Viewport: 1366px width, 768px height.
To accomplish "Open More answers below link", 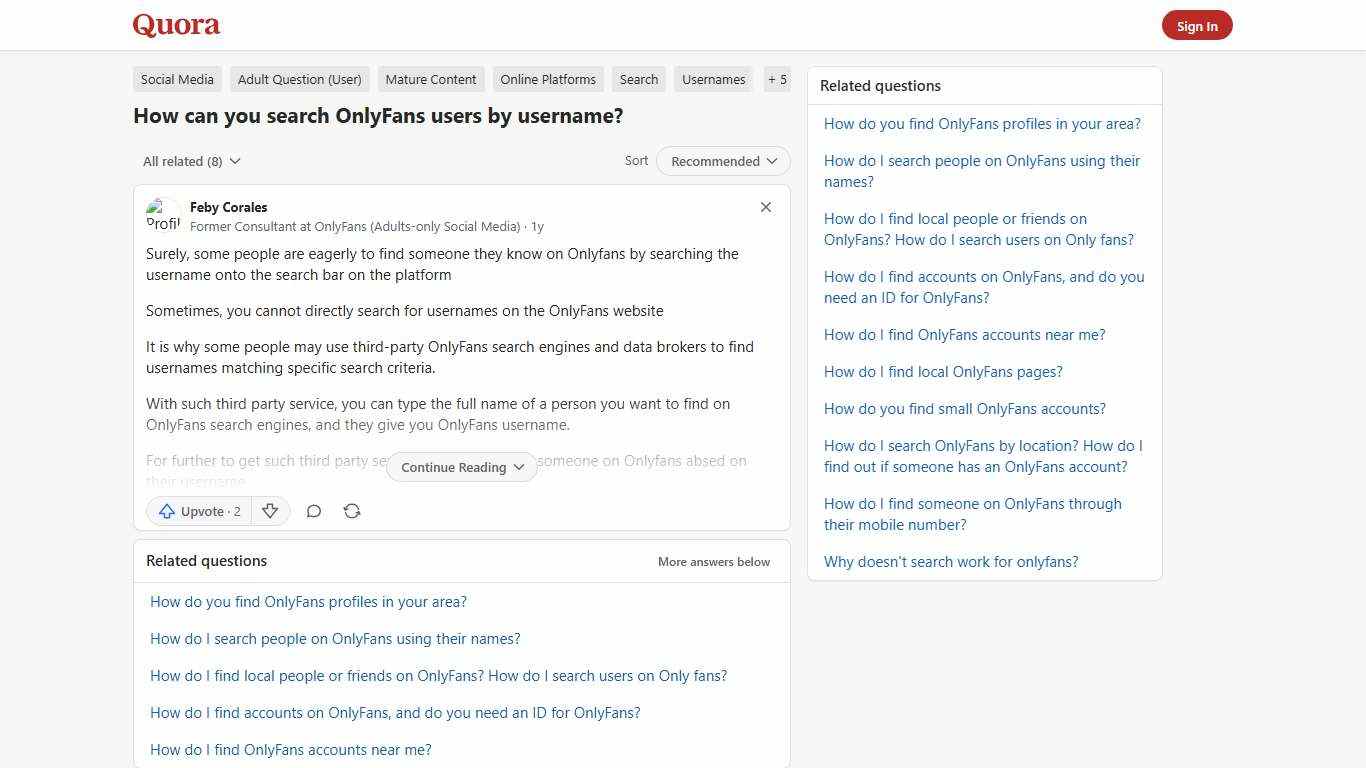I will click(x=713, y=561).
